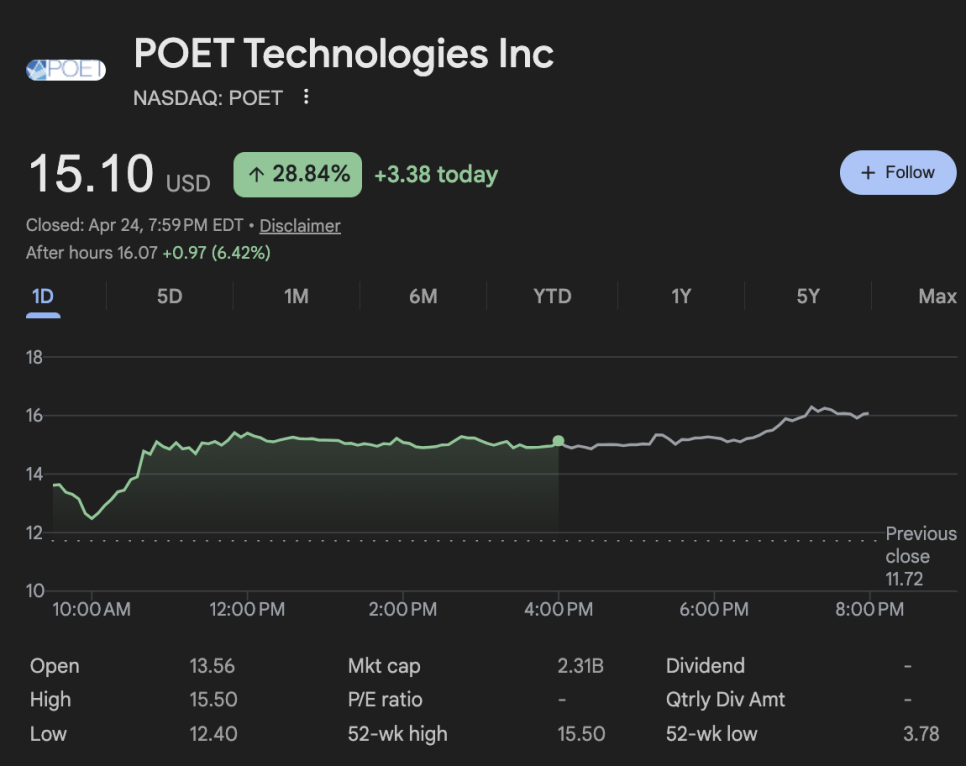Click the Follow button
The height and width of the screenshot is (766, 966).
click(897, 173)
